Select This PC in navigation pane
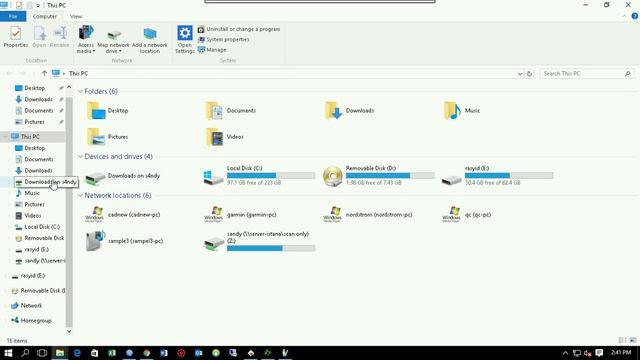The height and width of the screenshot is (360, 640). click(x=30, y=137)
